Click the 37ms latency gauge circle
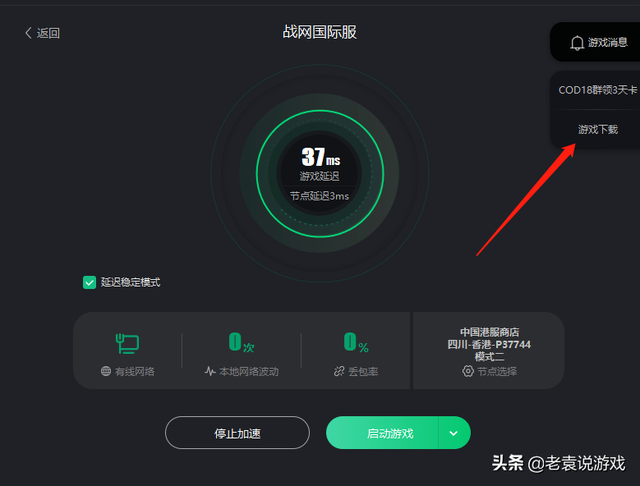640x486 pixels. coord(320,173)
